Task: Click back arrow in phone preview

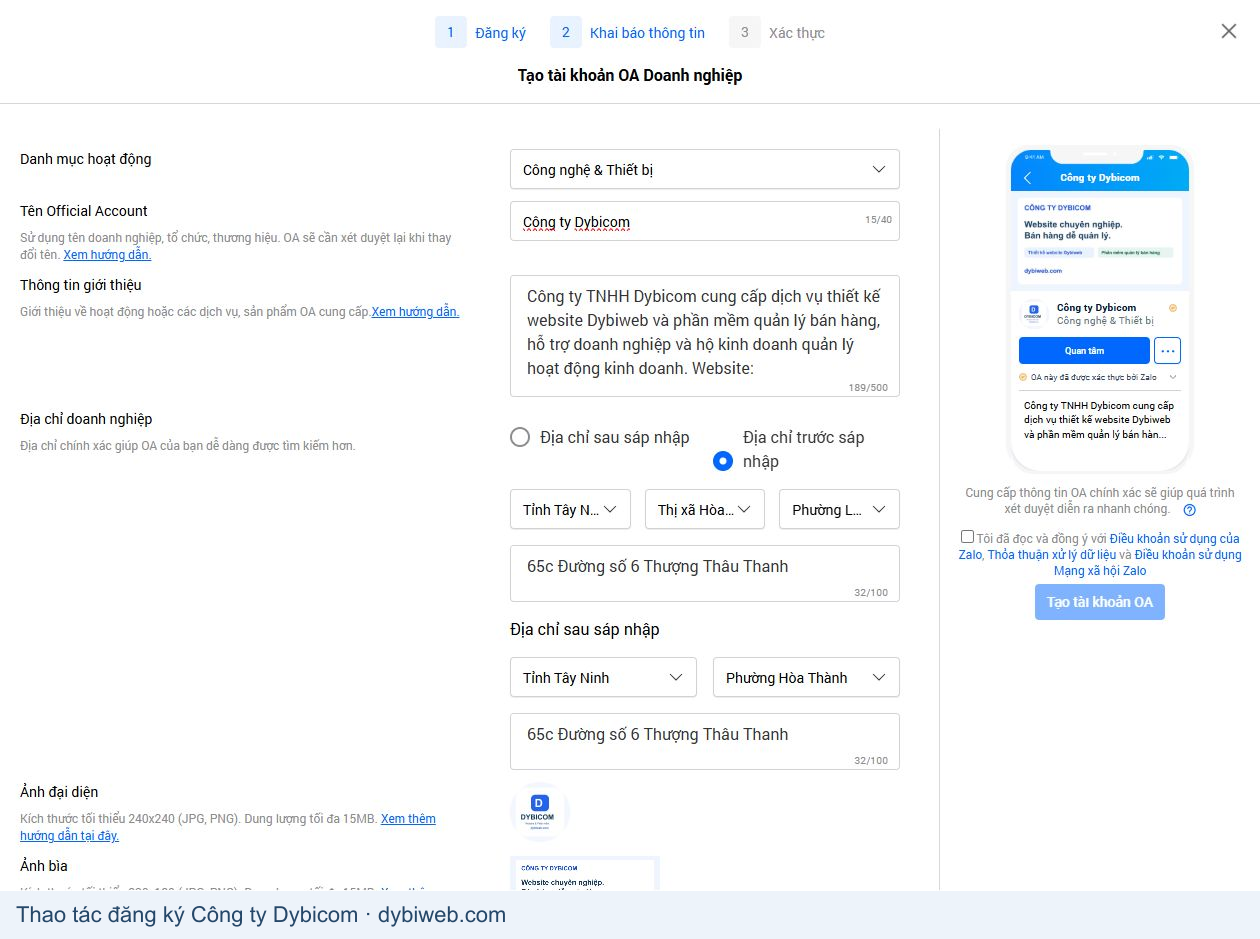Action: pos(1028,178)
